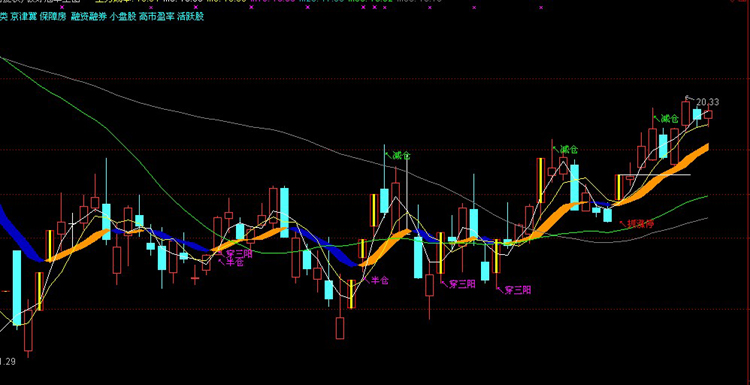Click the 20.33 high price label
The height and width of the screenshot is (385, 750).
pos(707,102)
